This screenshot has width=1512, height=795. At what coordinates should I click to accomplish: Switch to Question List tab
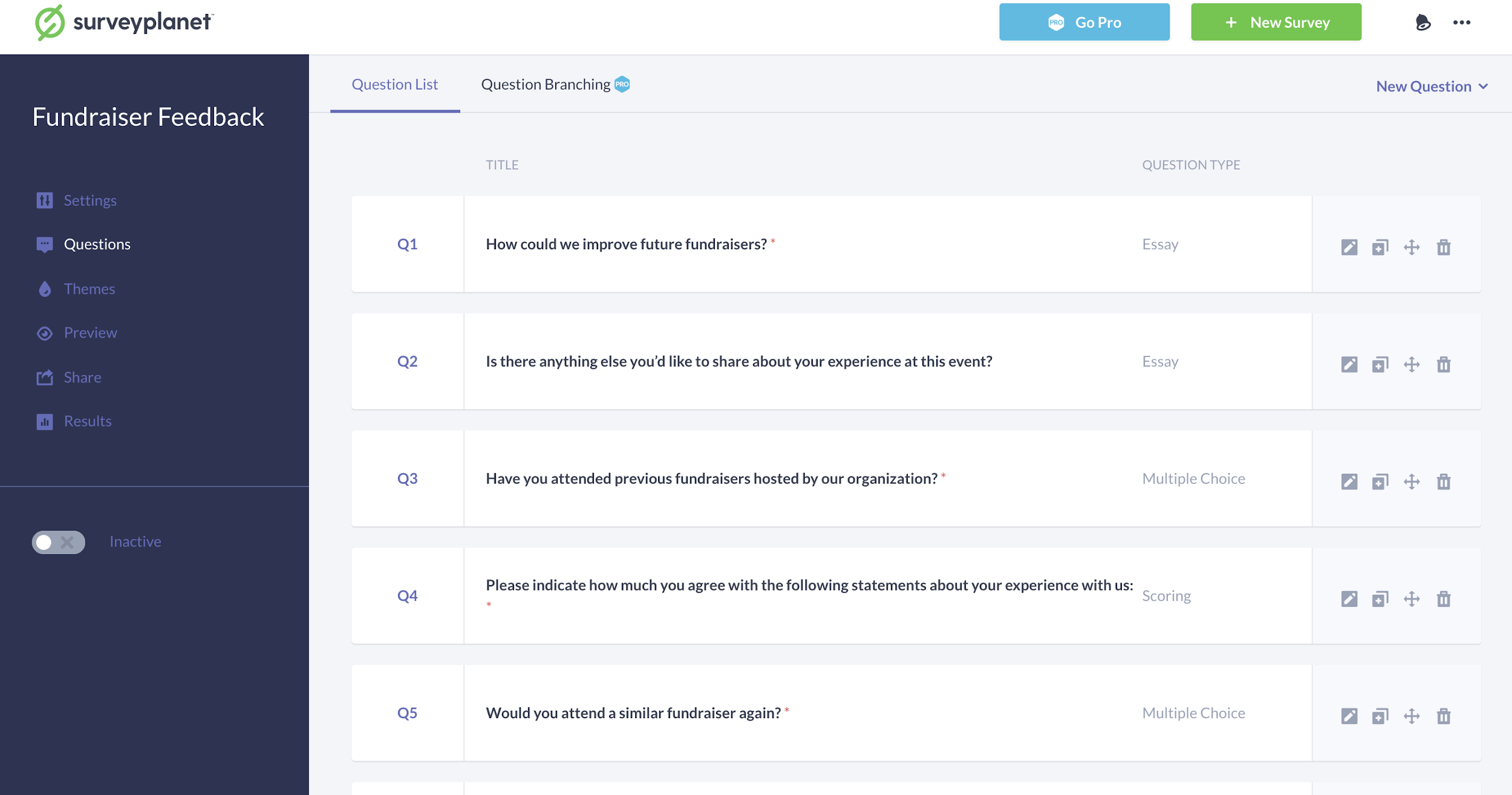point(395,84)
